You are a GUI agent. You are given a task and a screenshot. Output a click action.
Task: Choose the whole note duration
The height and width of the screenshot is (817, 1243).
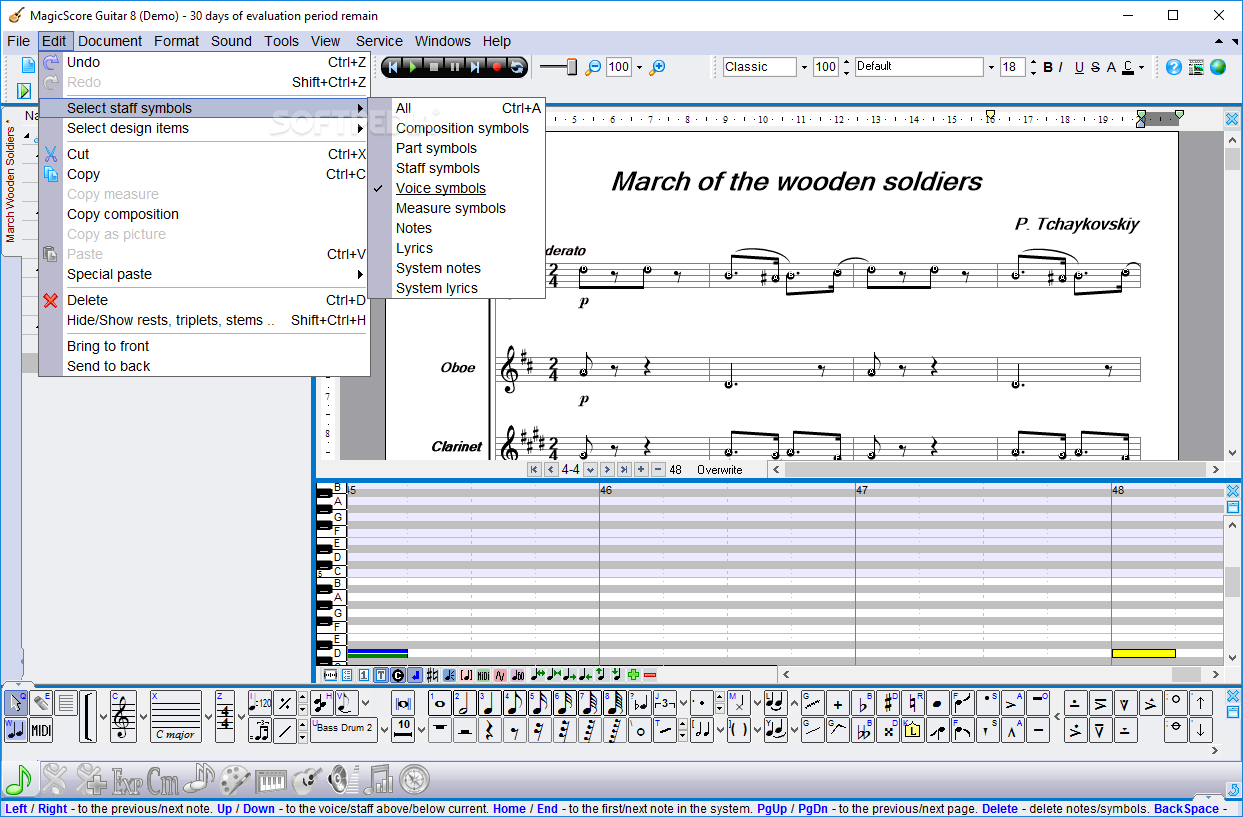(440, 703)
